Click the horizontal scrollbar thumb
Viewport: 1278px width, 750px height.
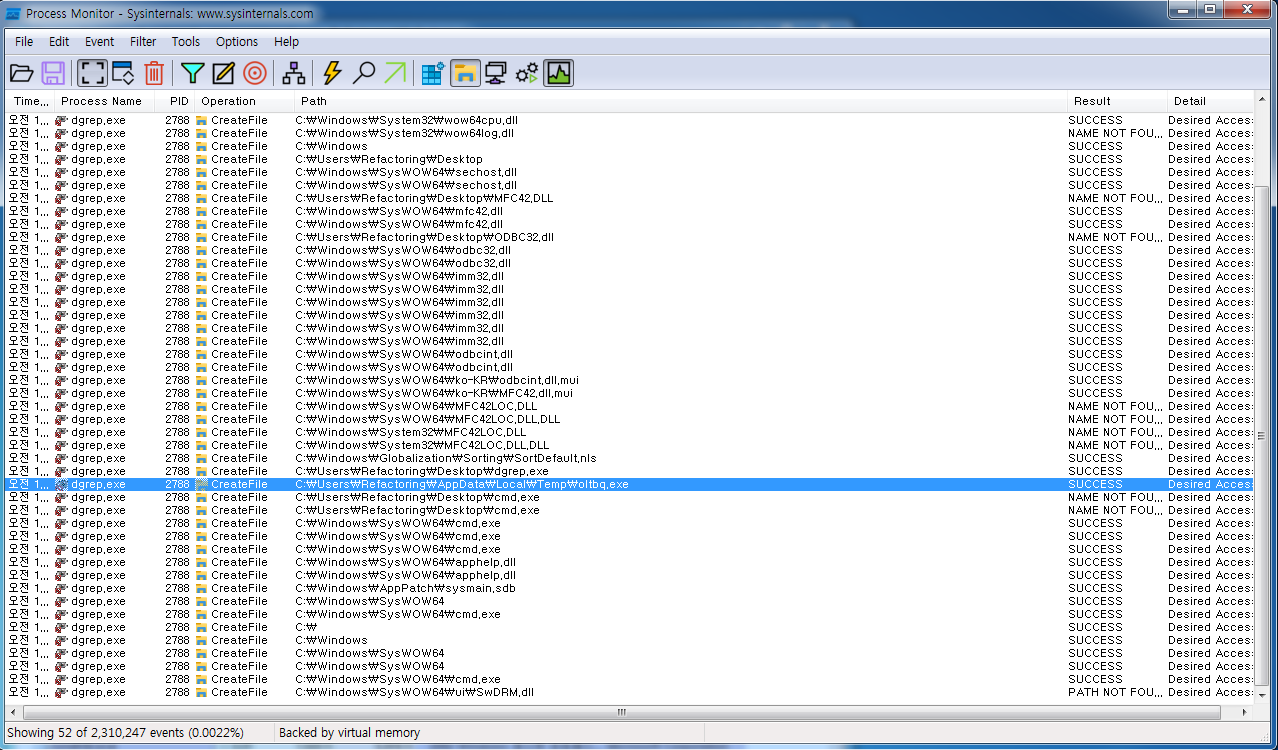[x=621, y=712]
